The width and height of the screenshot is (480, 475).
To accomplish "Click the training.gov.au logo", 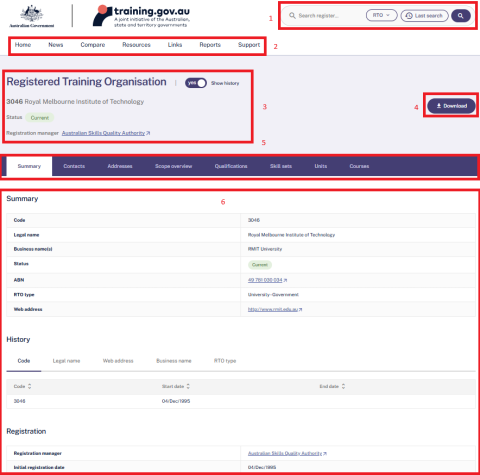I will coord(141,16).
